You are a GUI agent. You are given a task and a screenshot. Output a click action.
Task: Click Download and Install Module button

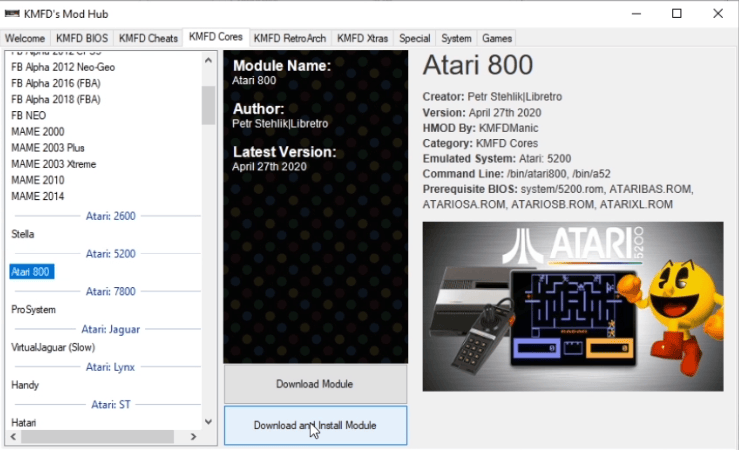[x=315, y=425]
